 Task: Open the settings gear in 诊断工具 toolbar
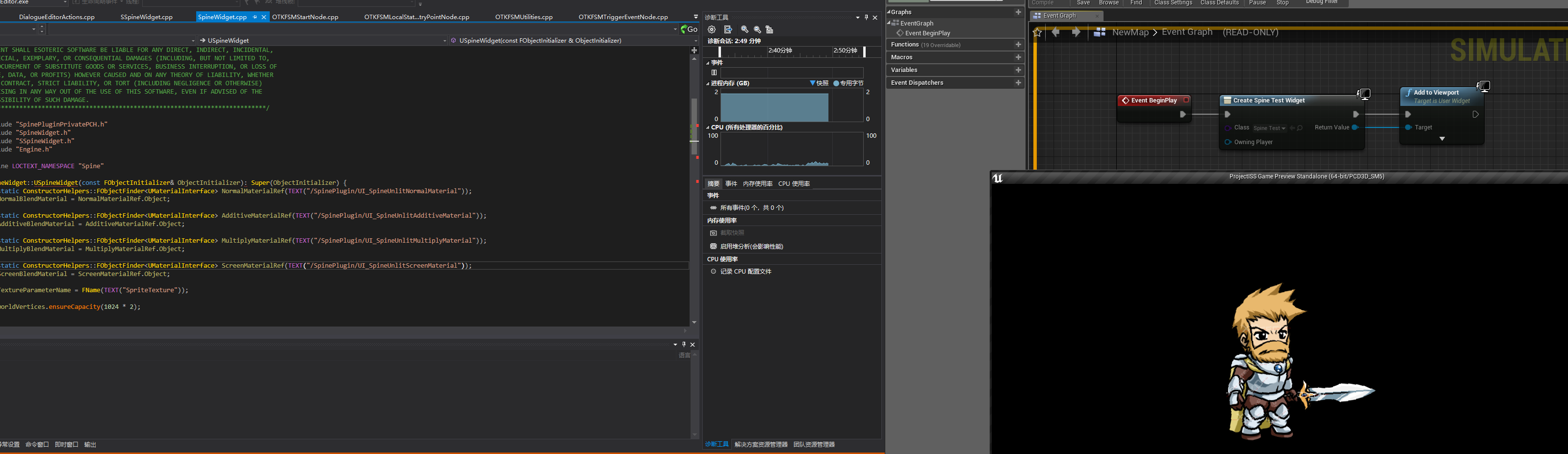click(x=711, y=29)
